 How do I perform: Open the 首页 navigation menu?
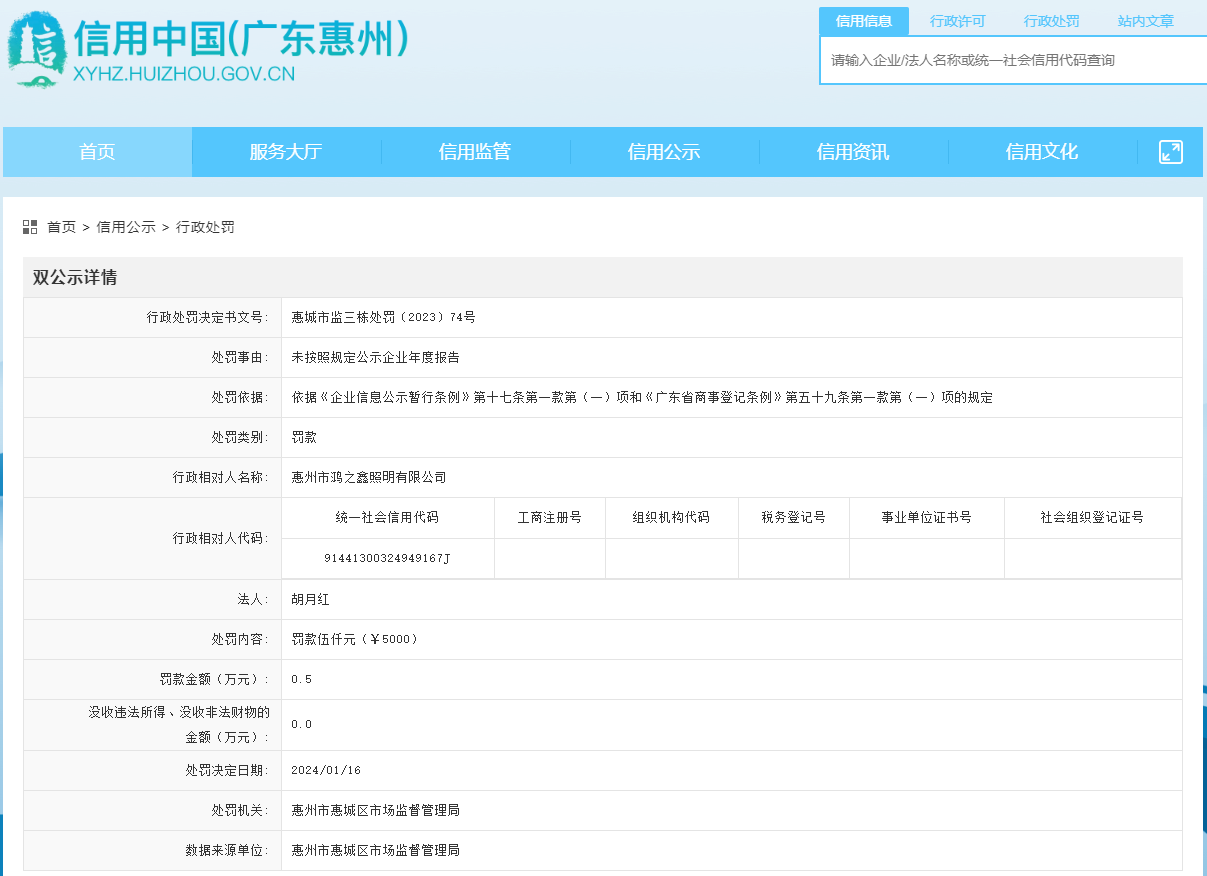coord(97,152)
